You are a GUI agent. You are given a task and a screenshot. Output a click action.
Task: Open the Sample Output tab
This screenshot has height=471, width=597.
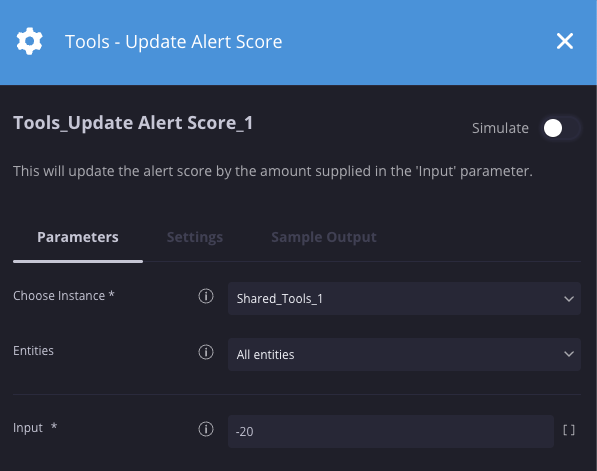click(324, 237)
